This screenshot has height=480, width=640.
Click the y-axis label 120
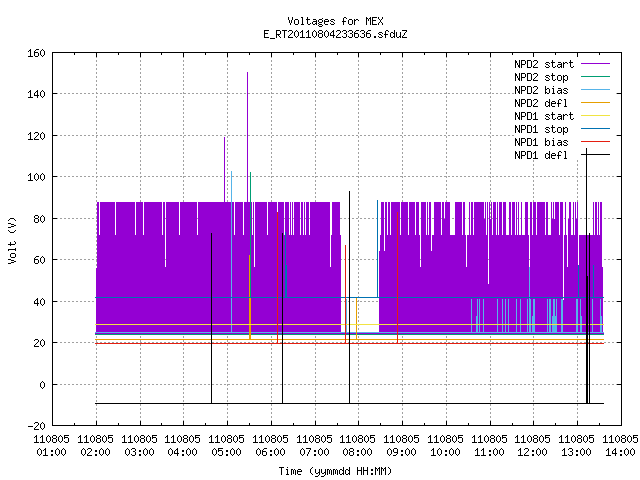click(x=36, y=136)
